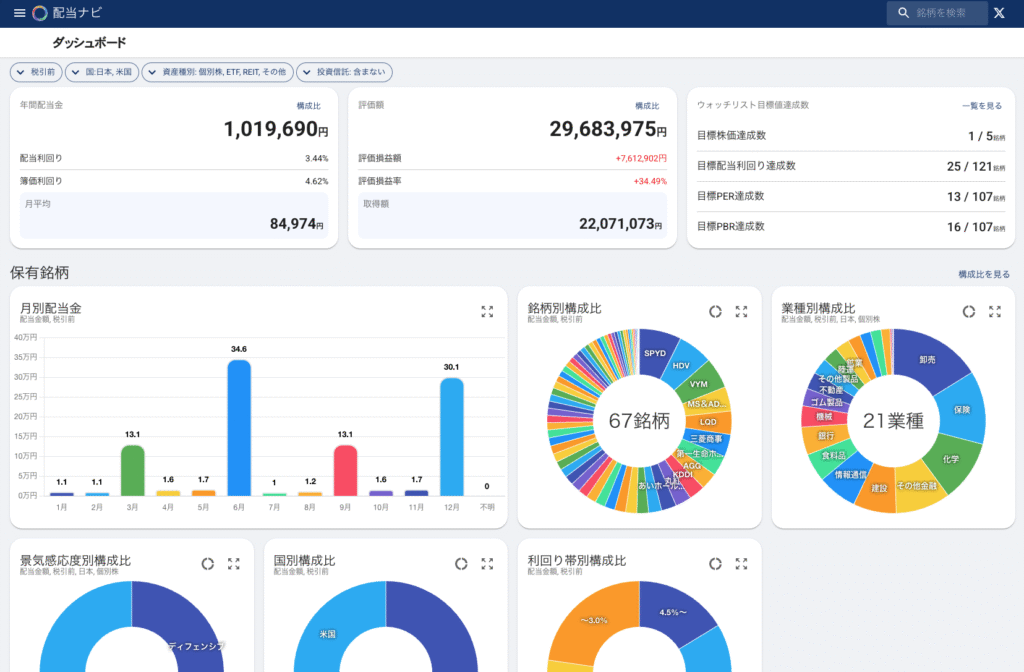This screenshot has height=672, width=1024.
Task: Expand 銘柄別構成比 chart to fullscreen
Action: 741,312
